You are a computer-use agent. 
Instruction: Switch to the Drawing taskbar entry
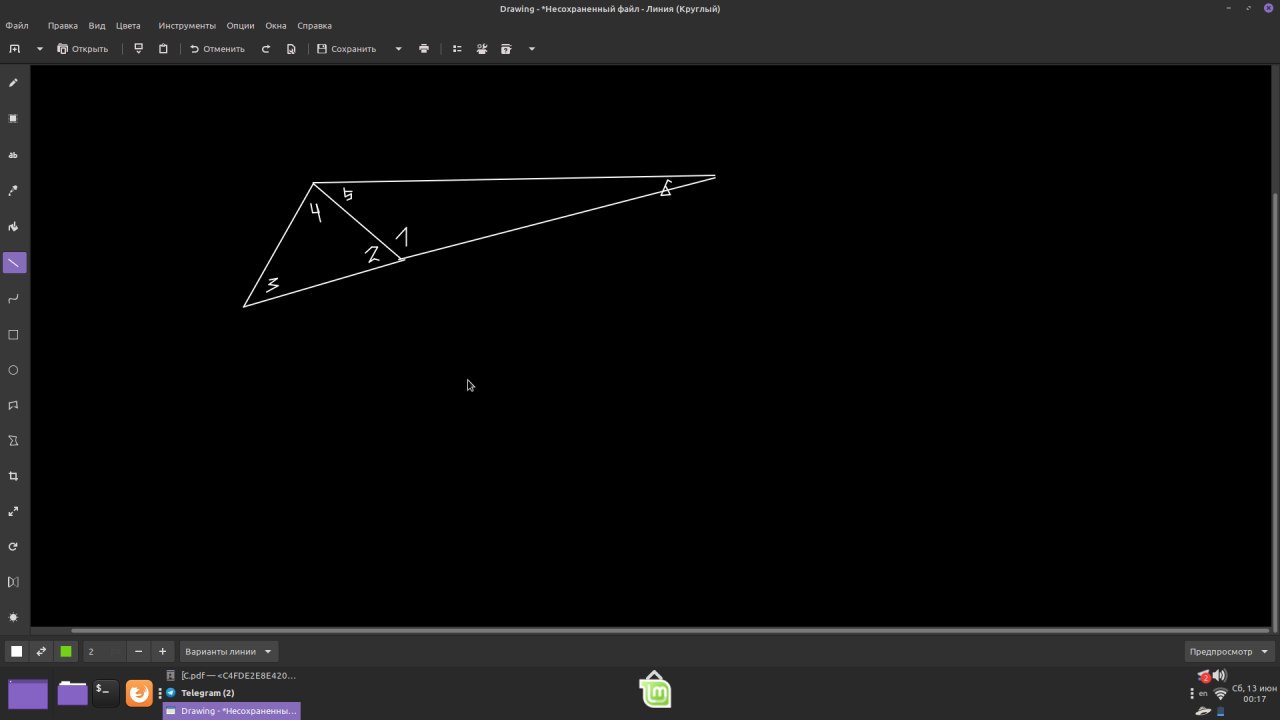[x=232, y=711]
